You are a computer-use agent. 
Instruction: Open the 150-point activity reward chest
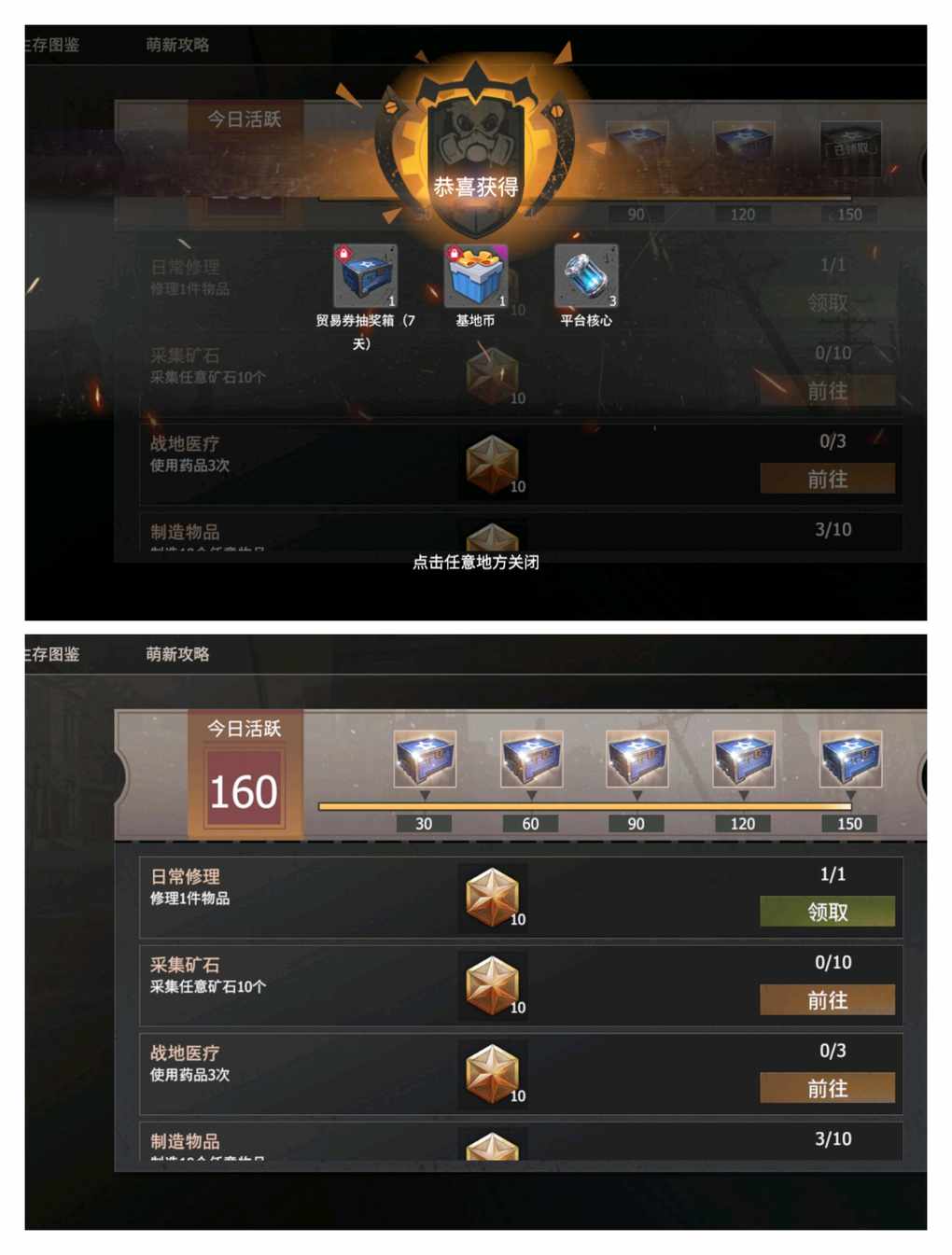click(850, 759)
